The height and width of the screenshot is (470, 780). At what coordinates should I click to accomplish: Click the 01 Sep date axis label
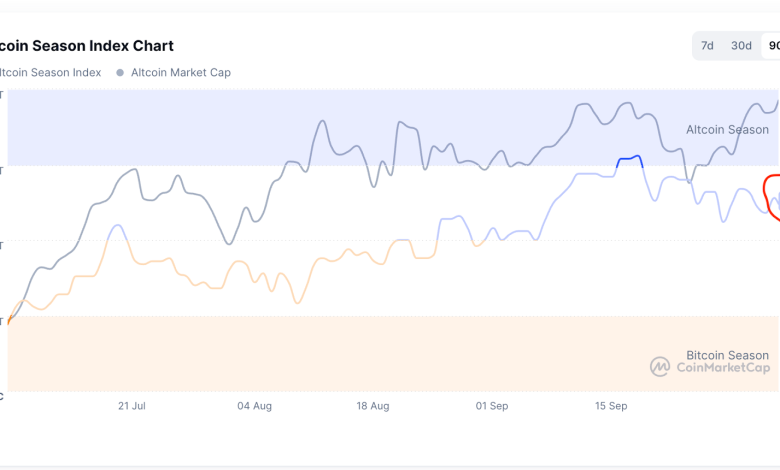(492, 406)
